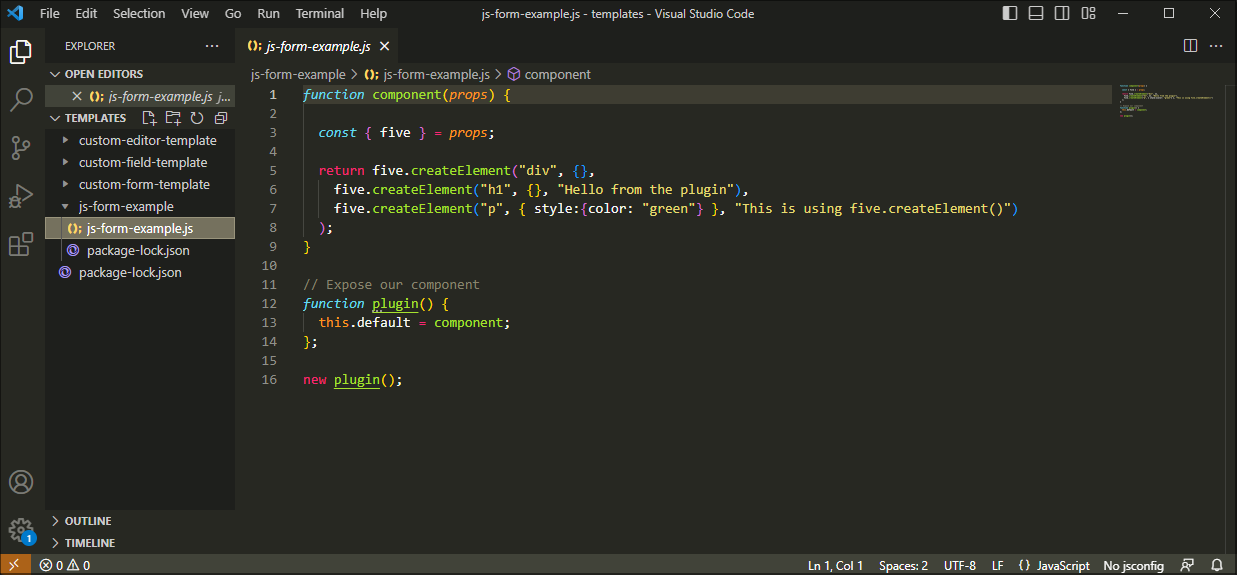Click the Explorer panel title
Viewport: 1237px width, 575px height.
(x=90, y=46)
